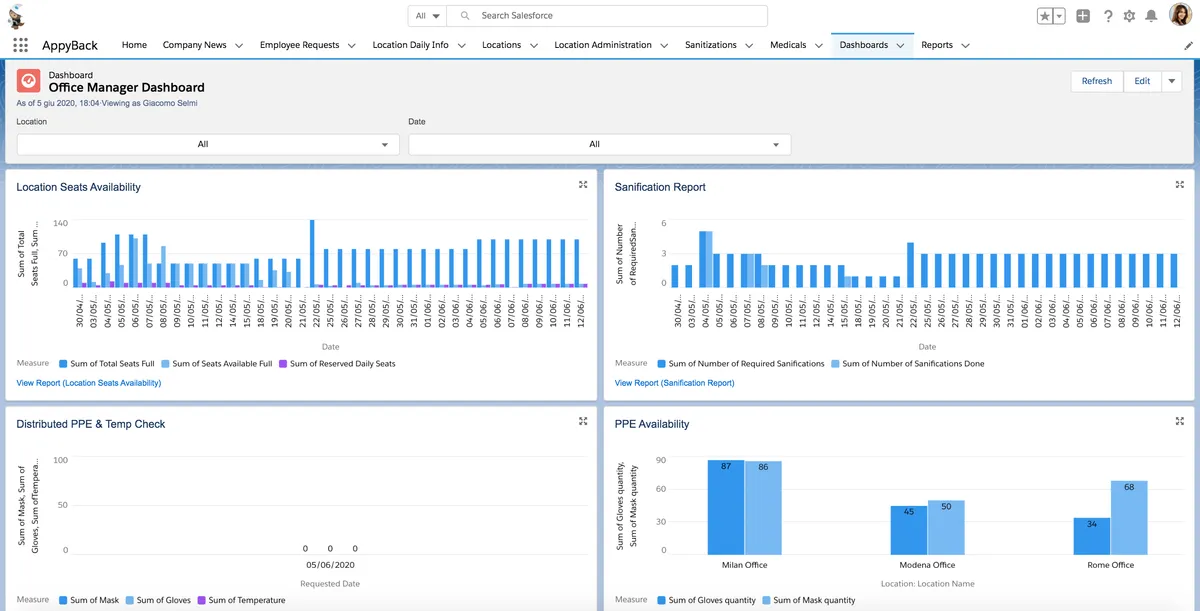
Task: Click Sum of Mask quantity legend swatch
Action: [x=766, y=601]
